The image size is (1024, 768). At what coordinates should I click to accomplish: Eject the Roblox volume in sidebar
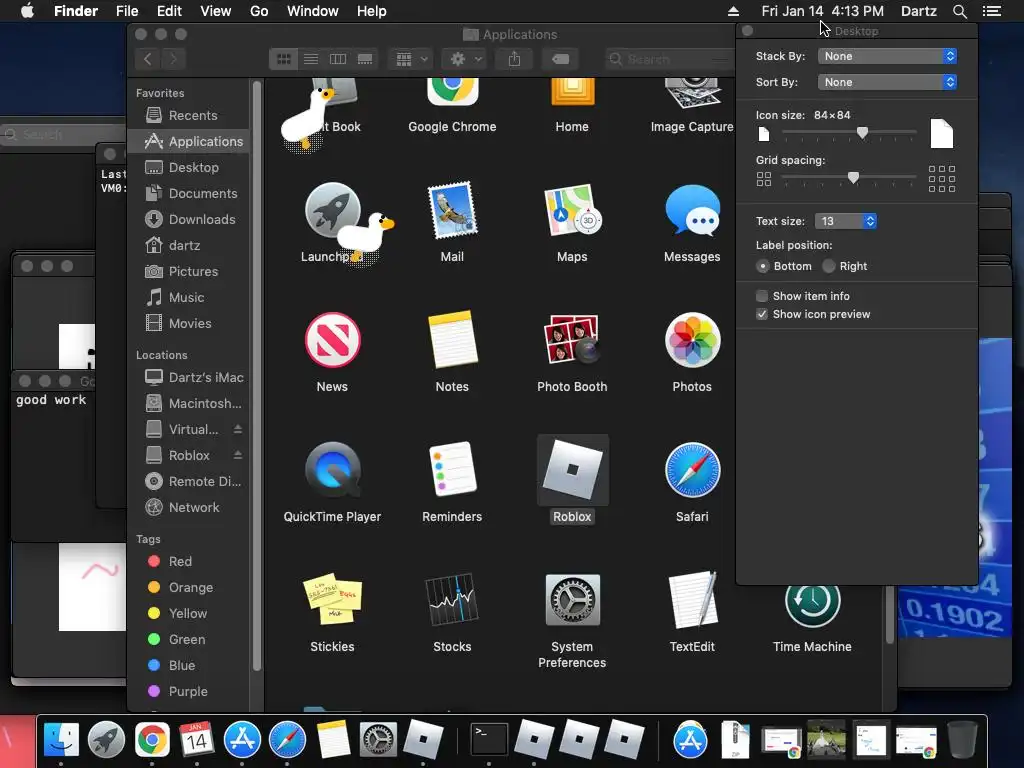[238, 456]
